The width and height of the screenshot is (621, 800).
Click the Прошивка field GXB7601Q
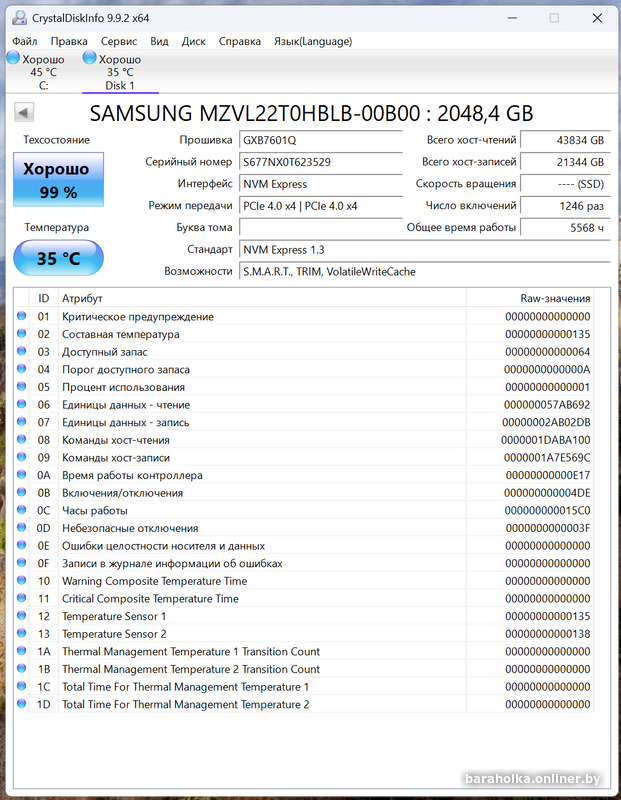[x=320, y=140]
